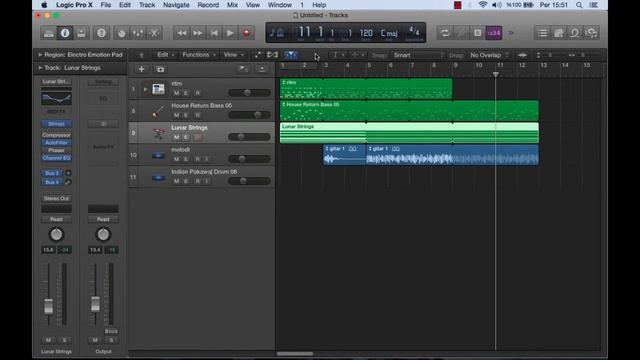Toggle Cycle mode
640x360 pixels.
tap(445, 33)
